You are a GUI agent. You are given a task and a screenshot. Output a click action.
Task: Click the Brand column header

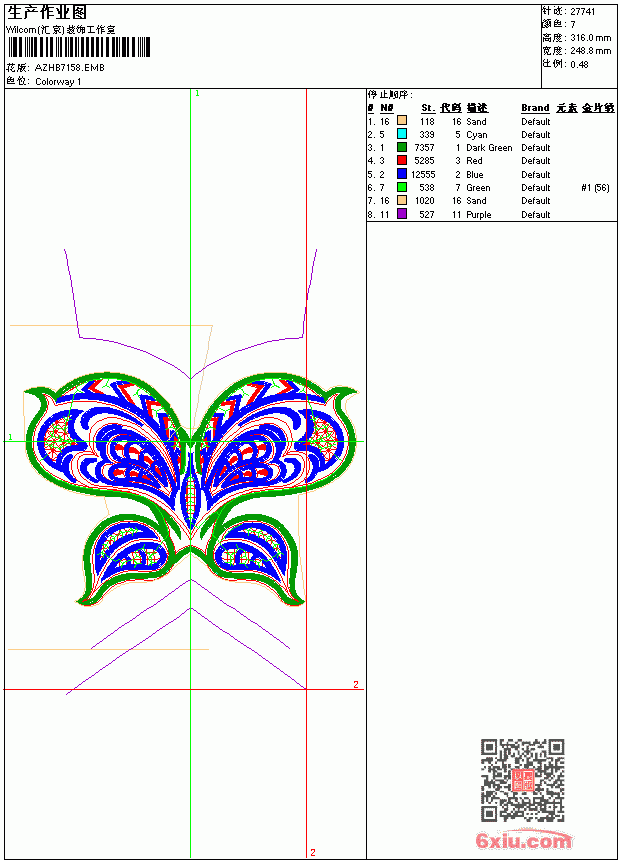[x=535, y=108]
